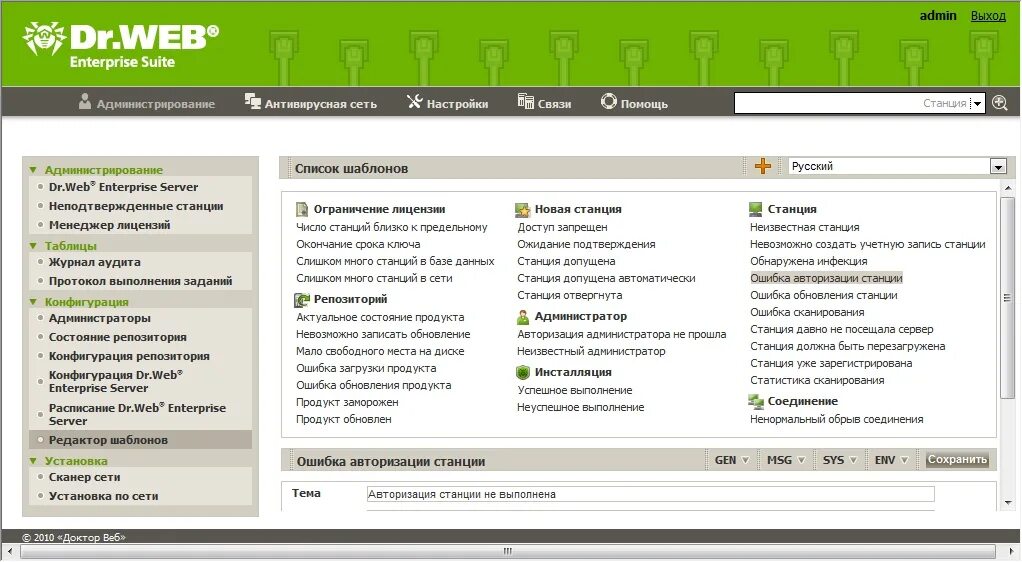Open Менеджер лицензий in sidebar
The height and width of the screenshot is (562, 1022).
[x=110, y=225]
